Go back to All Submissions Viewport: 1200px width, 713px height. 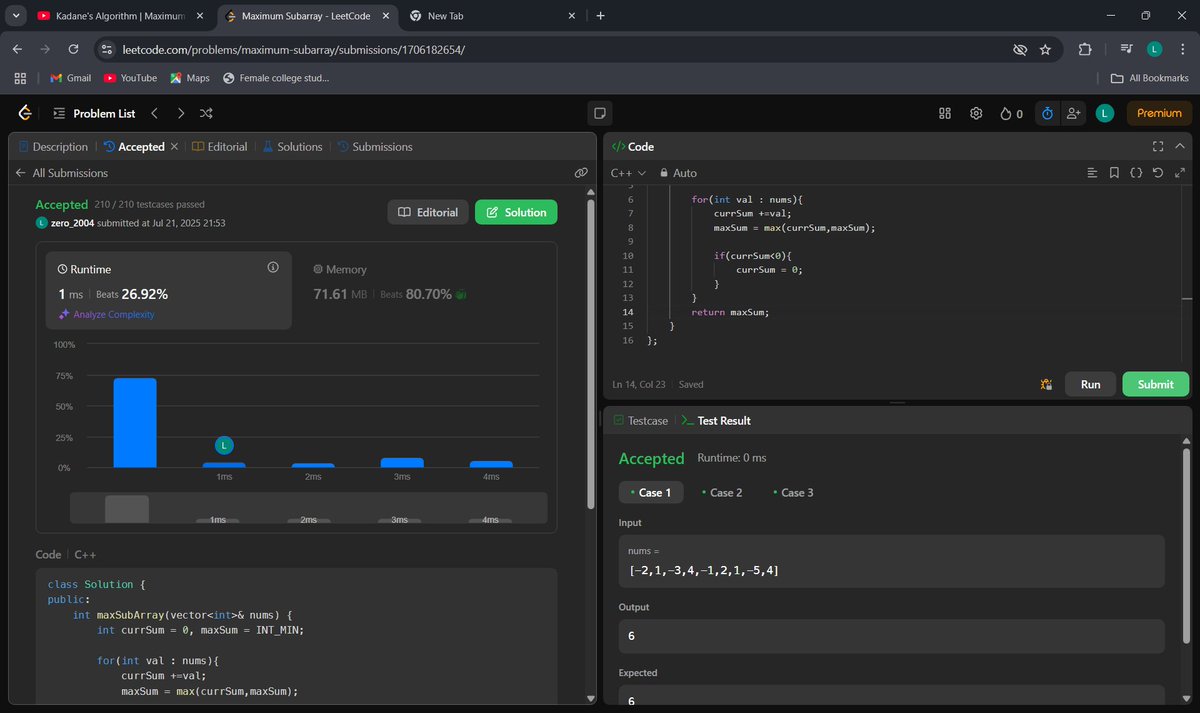coord(61,173)
